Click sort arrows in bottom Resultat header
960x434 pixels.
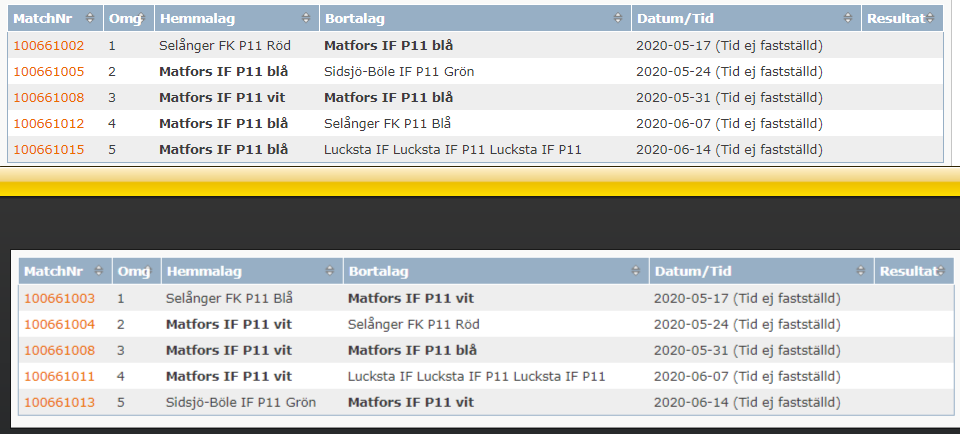click(x=943, y=271)
